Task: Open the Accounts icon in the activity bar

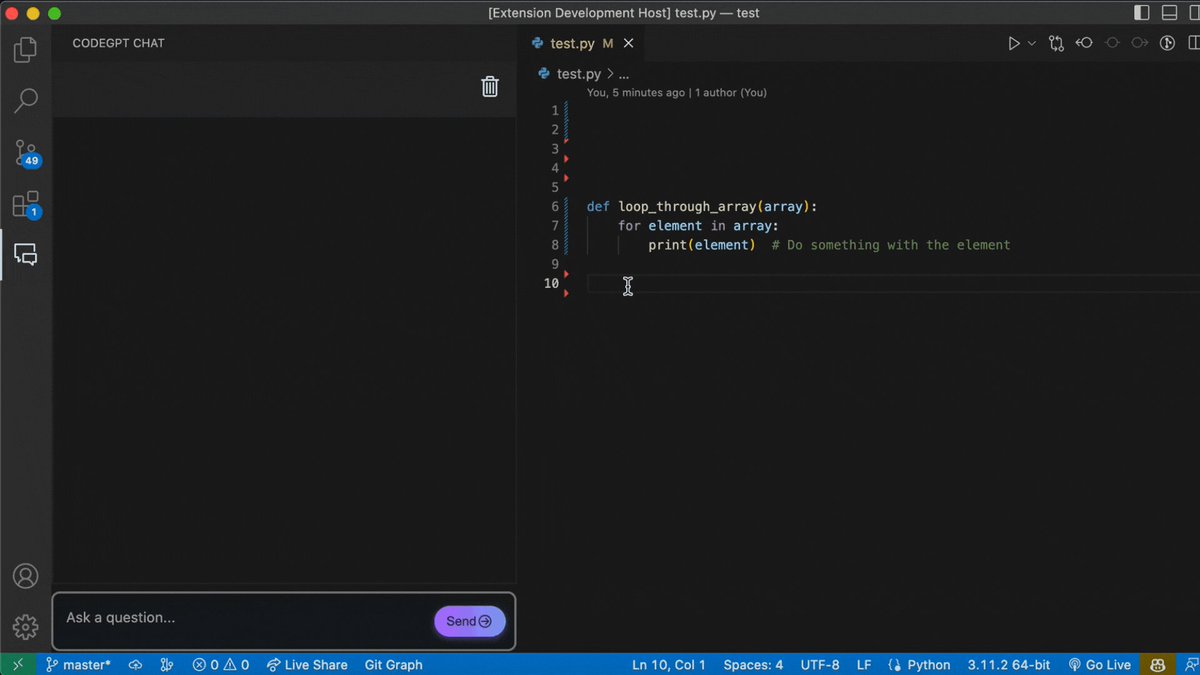Action: (26, 576)
